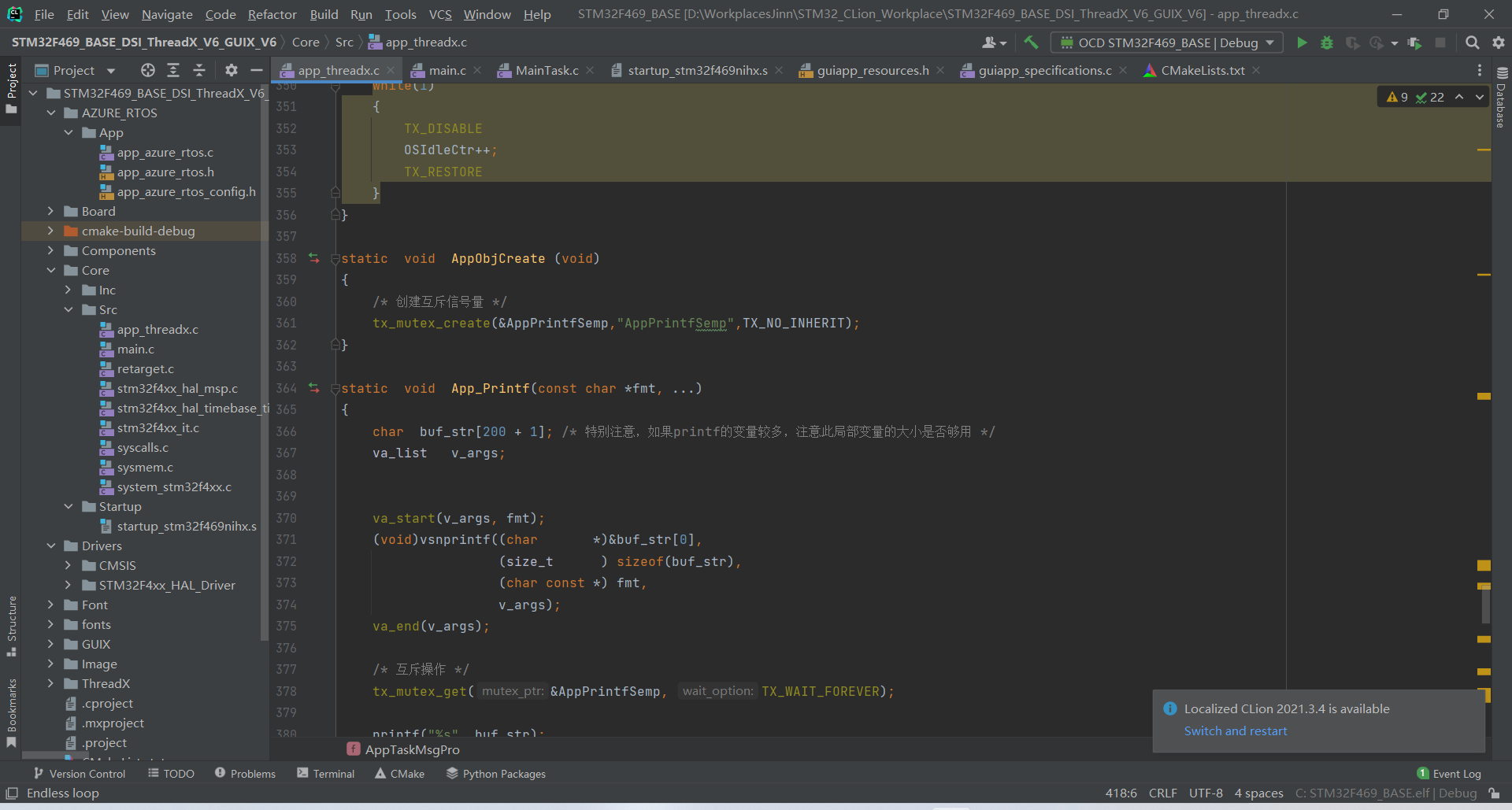Expand the cmake-build-debug folder
Viewport: 1512px width, 810px height.
click(50, 231)
